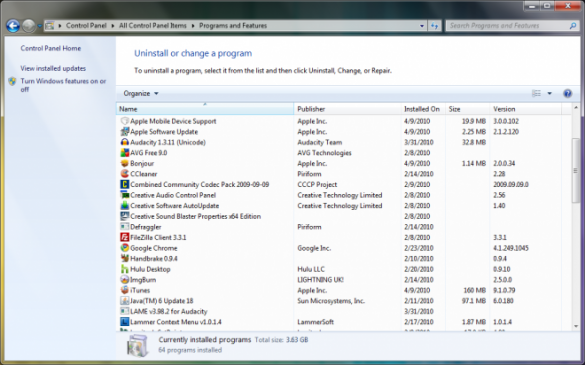Sort by the Version column header
585x365 pixels.
[x=525, y=109]
